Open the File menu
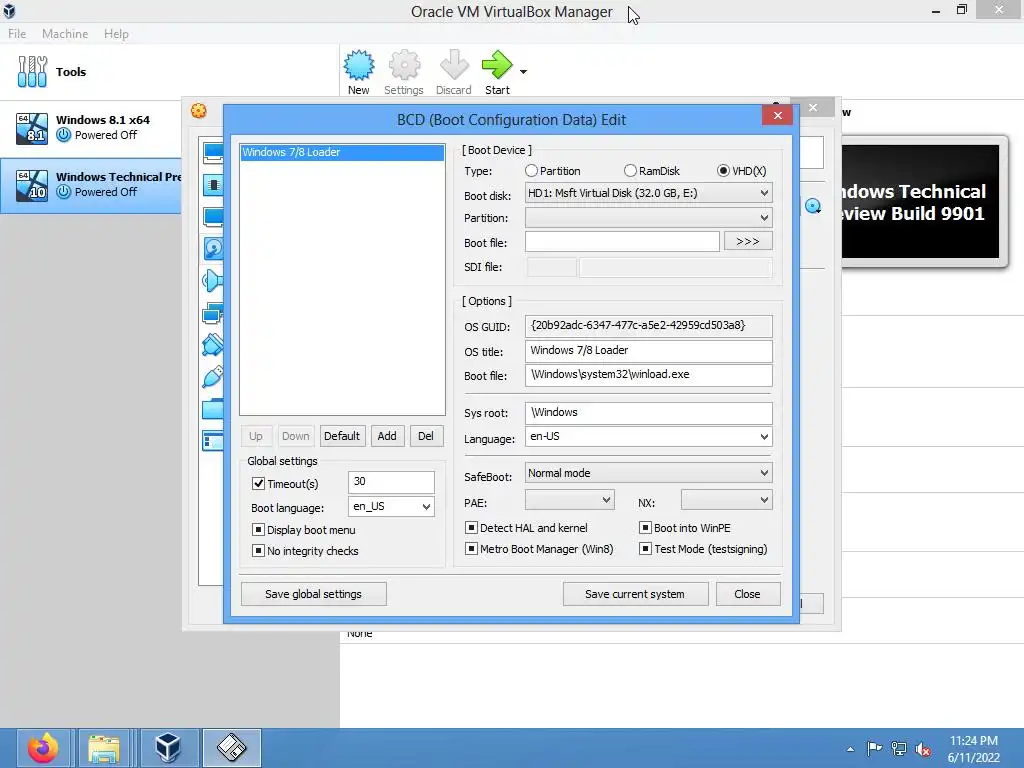This screenshot has height=768, width=1024. pyautogui.click(x=17, y=34)
